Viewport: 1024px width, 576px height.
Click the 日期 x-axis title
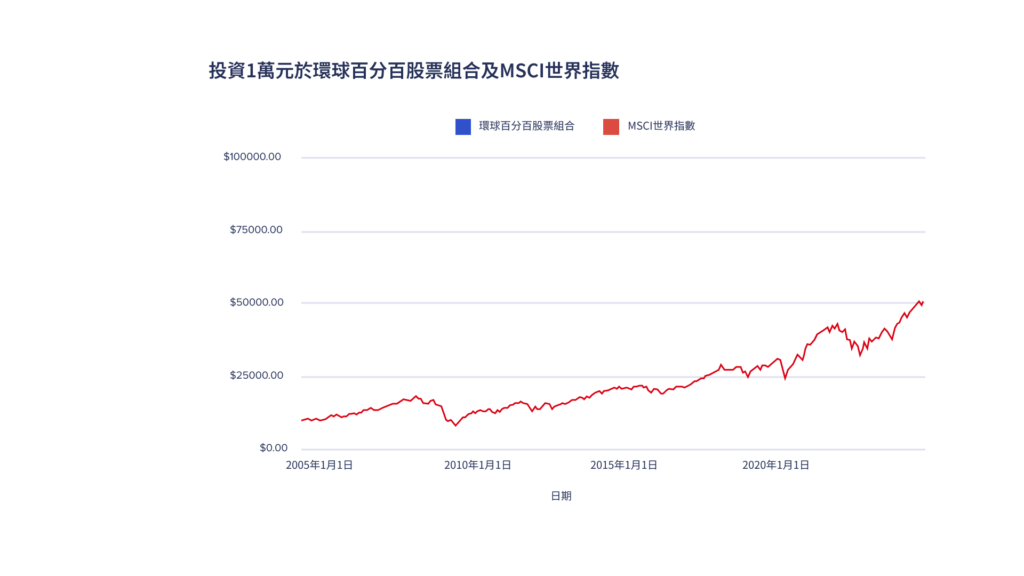coord(561,496)
